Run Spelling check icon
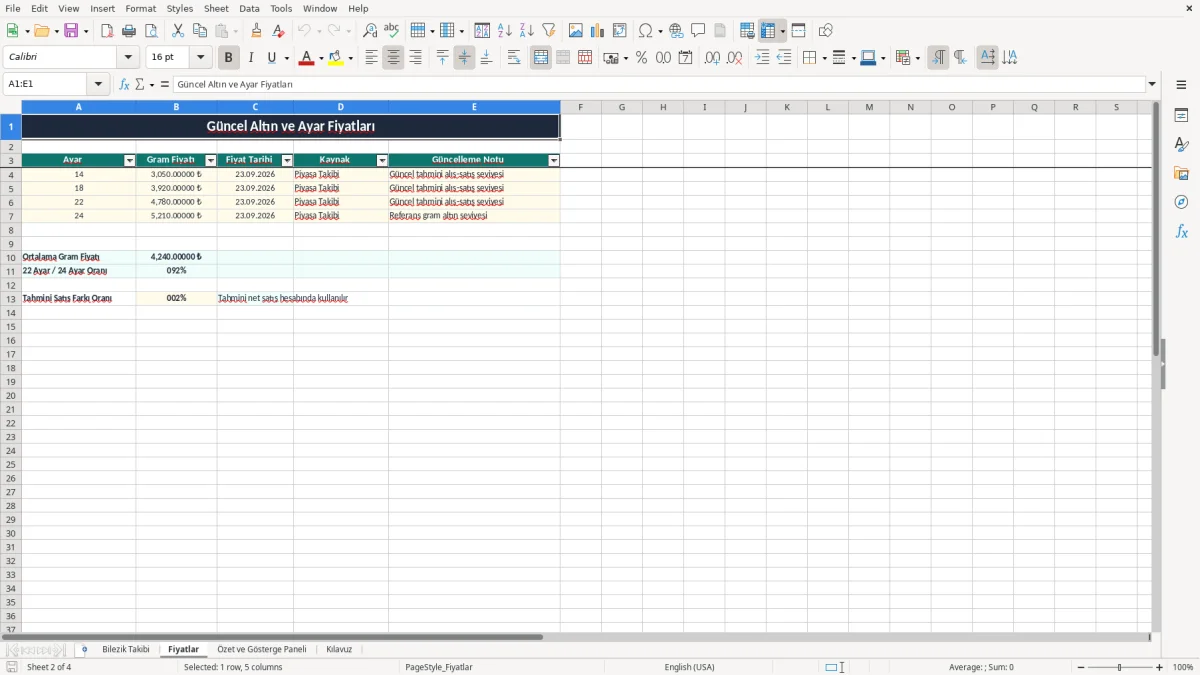Viewport: 1200px width, 675px height. click(x=392, y=31)
